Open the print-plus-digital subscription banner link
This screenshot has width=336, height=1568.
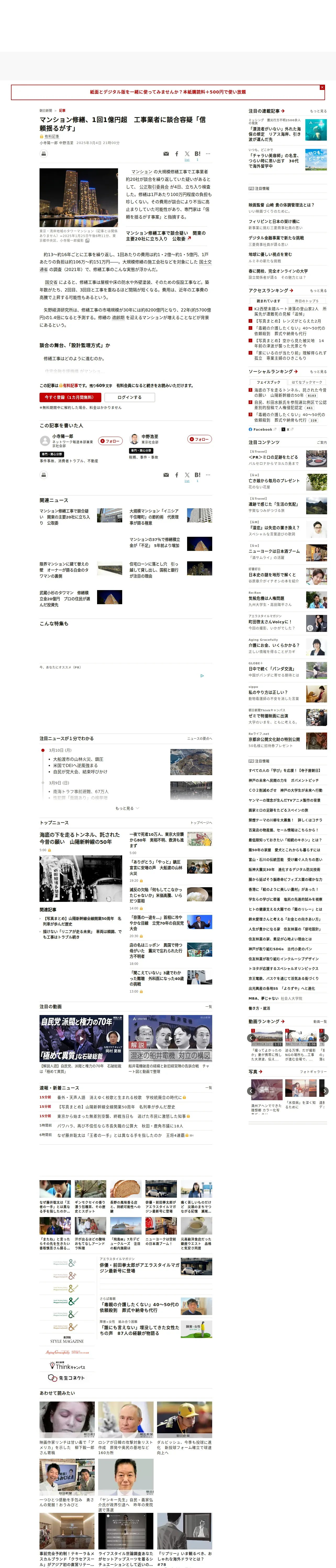point(168,92)
